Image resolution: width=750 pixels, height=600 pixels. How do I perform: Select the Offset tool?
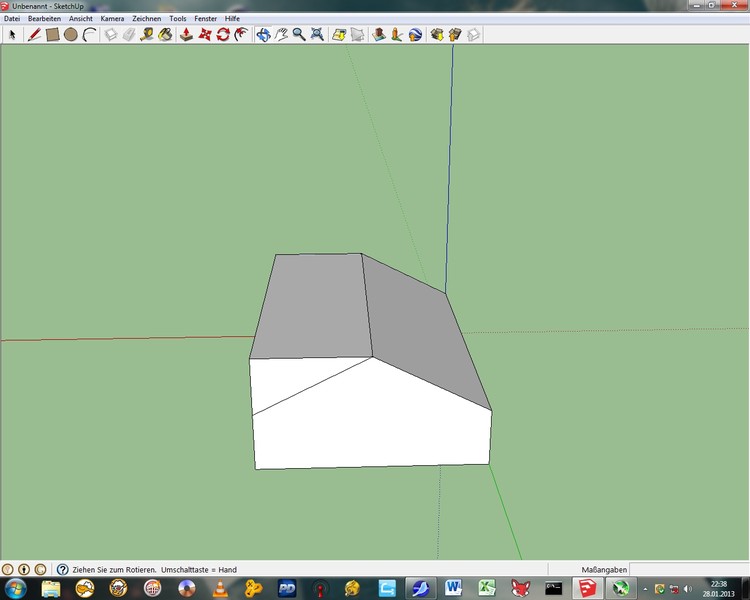pyautogui.click(x=241, y=34)
